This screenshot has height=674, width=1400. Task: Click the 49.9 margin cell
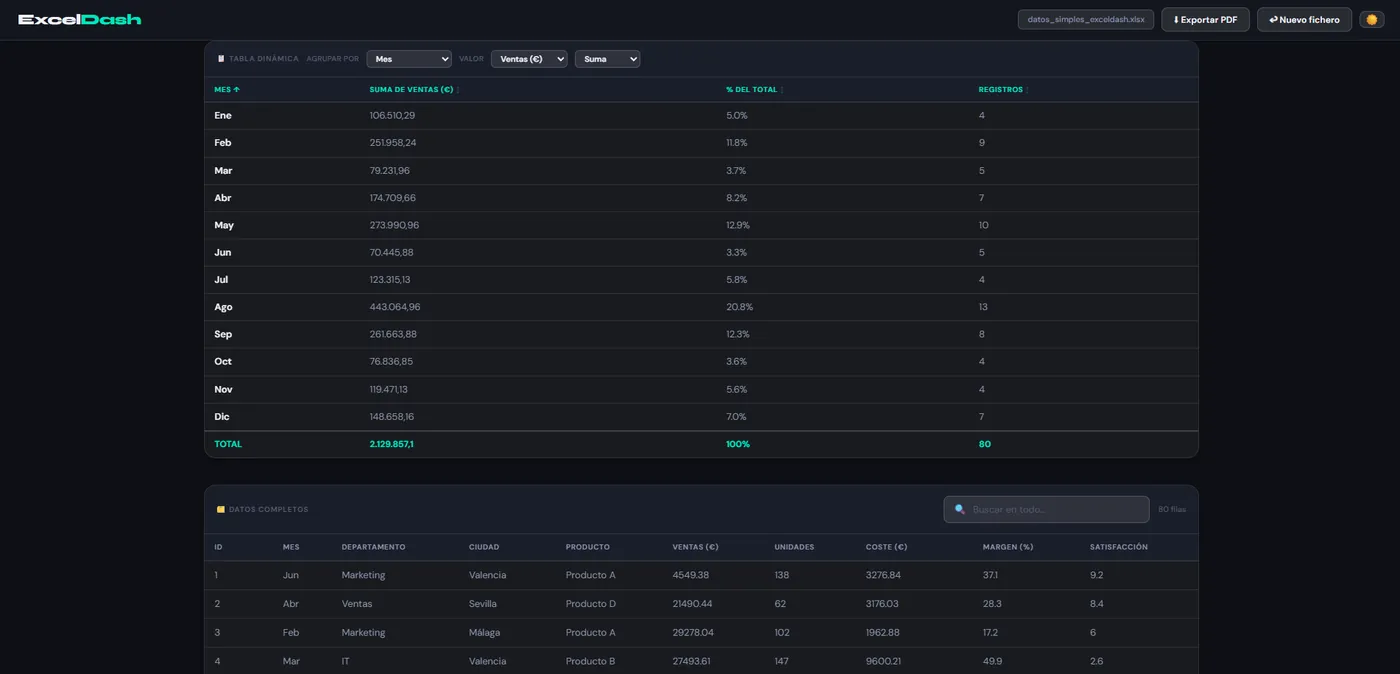[992, 661]
